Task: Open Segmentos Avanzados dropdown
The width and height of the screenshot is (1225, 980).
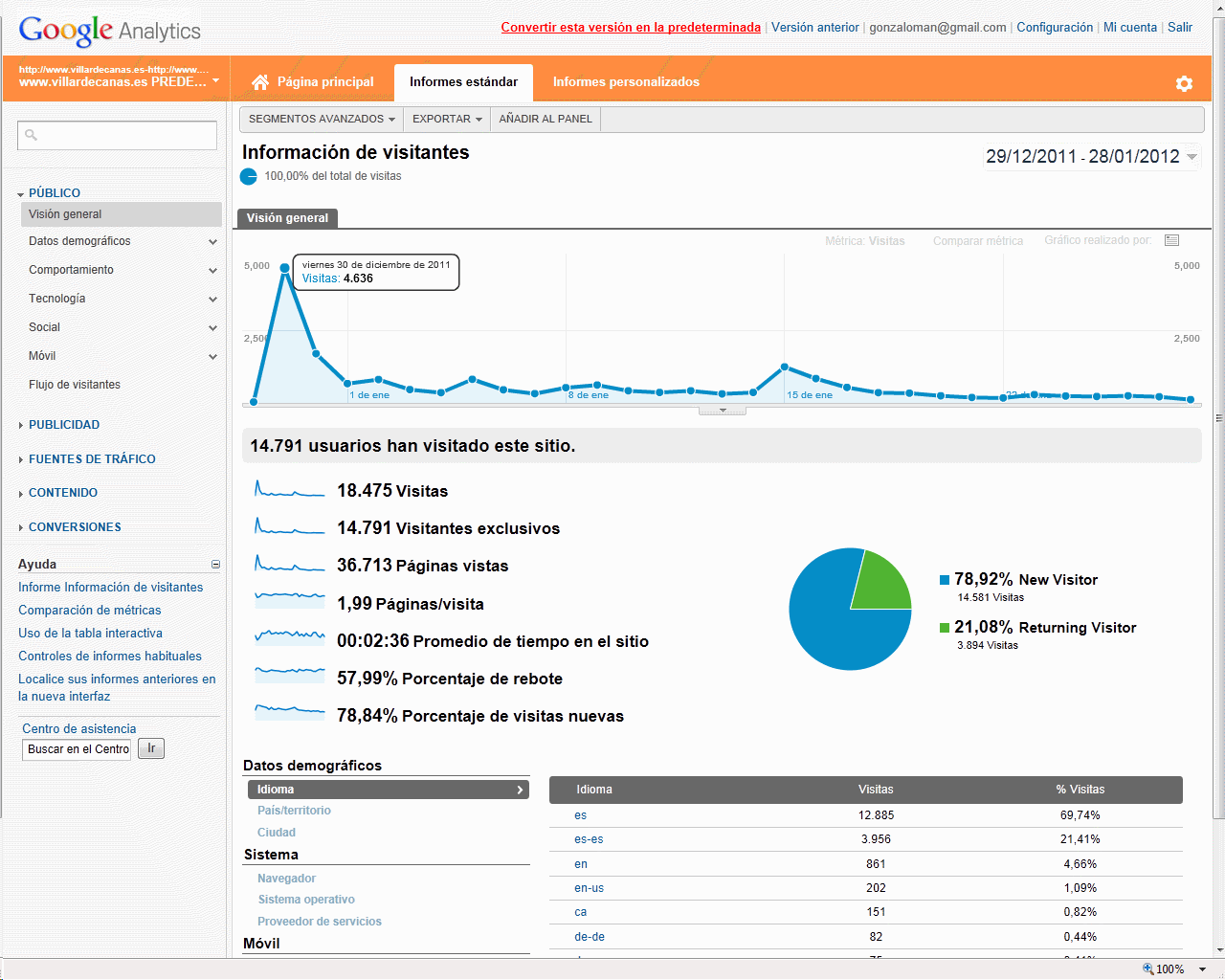Action: click(x=322, y=120)
